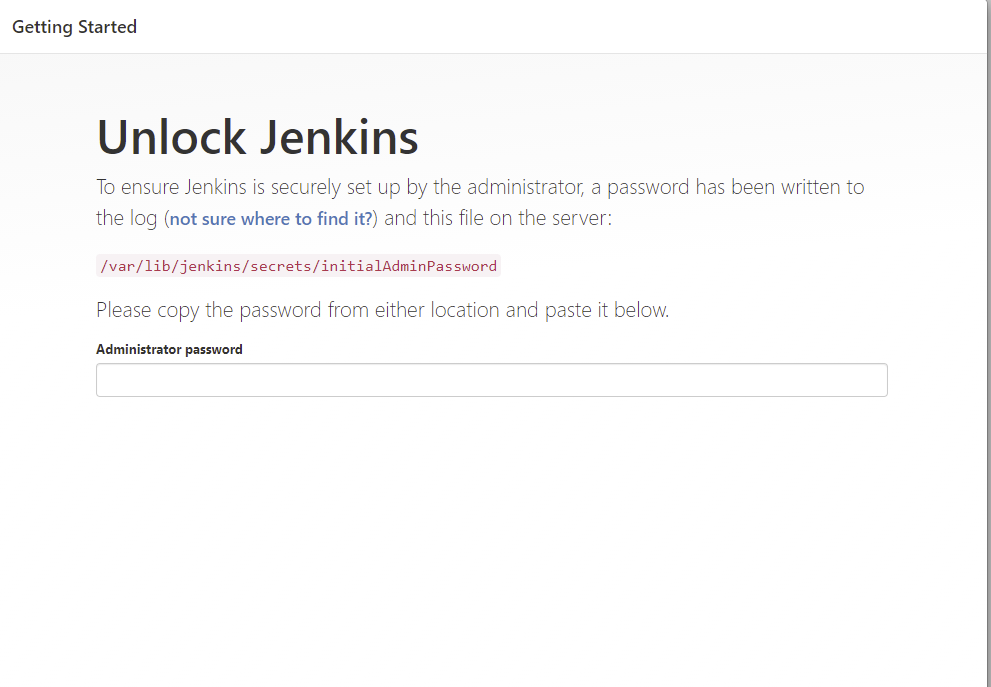Image resolution: width=991 pixels, height=687 pixels.
Task: Click the 'Please copy the password' instruction text
Action: pos(382,310)
